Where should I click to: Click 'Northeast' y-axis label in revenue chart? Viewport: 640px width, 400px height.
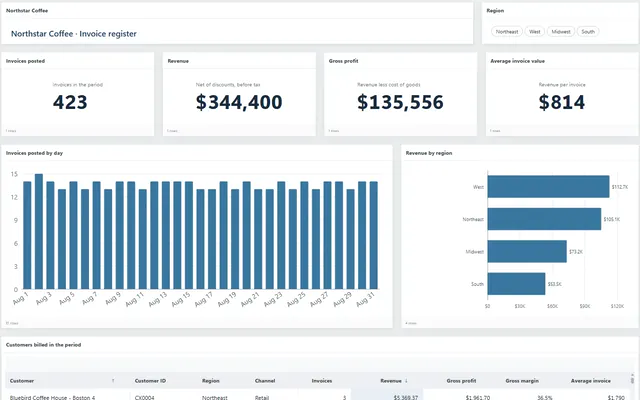(x=473, y=219)
